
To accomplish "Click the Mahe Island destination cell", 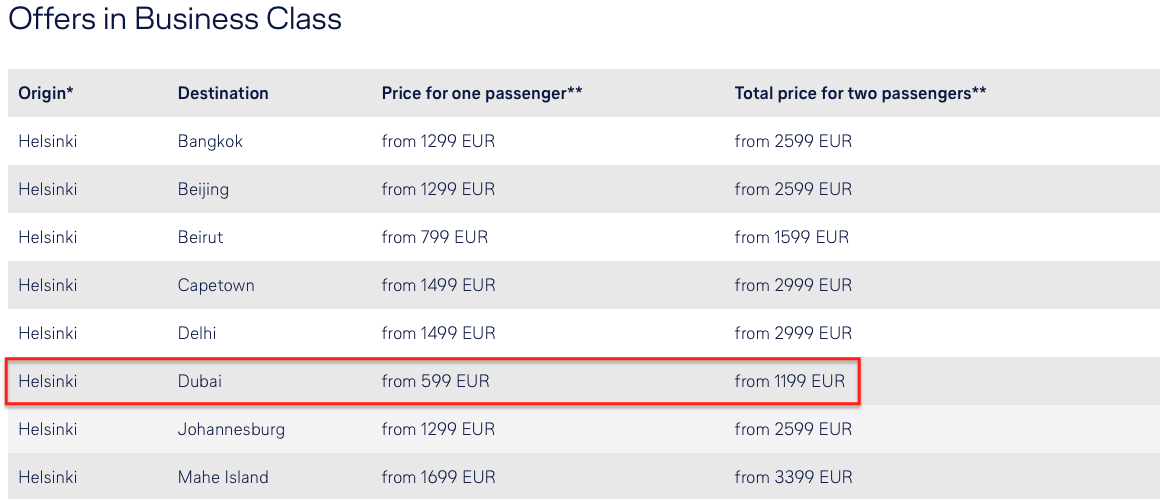I will pos(223,477).
